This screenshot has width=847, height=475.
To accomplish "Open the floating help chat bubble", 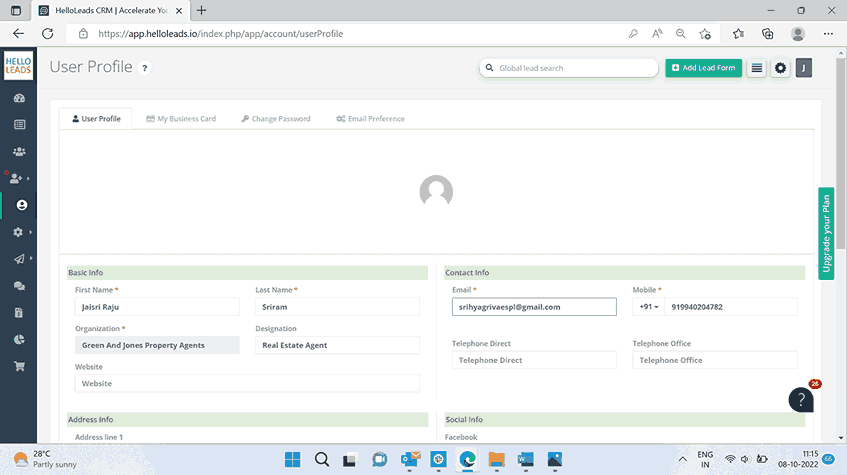I will 801,399.
